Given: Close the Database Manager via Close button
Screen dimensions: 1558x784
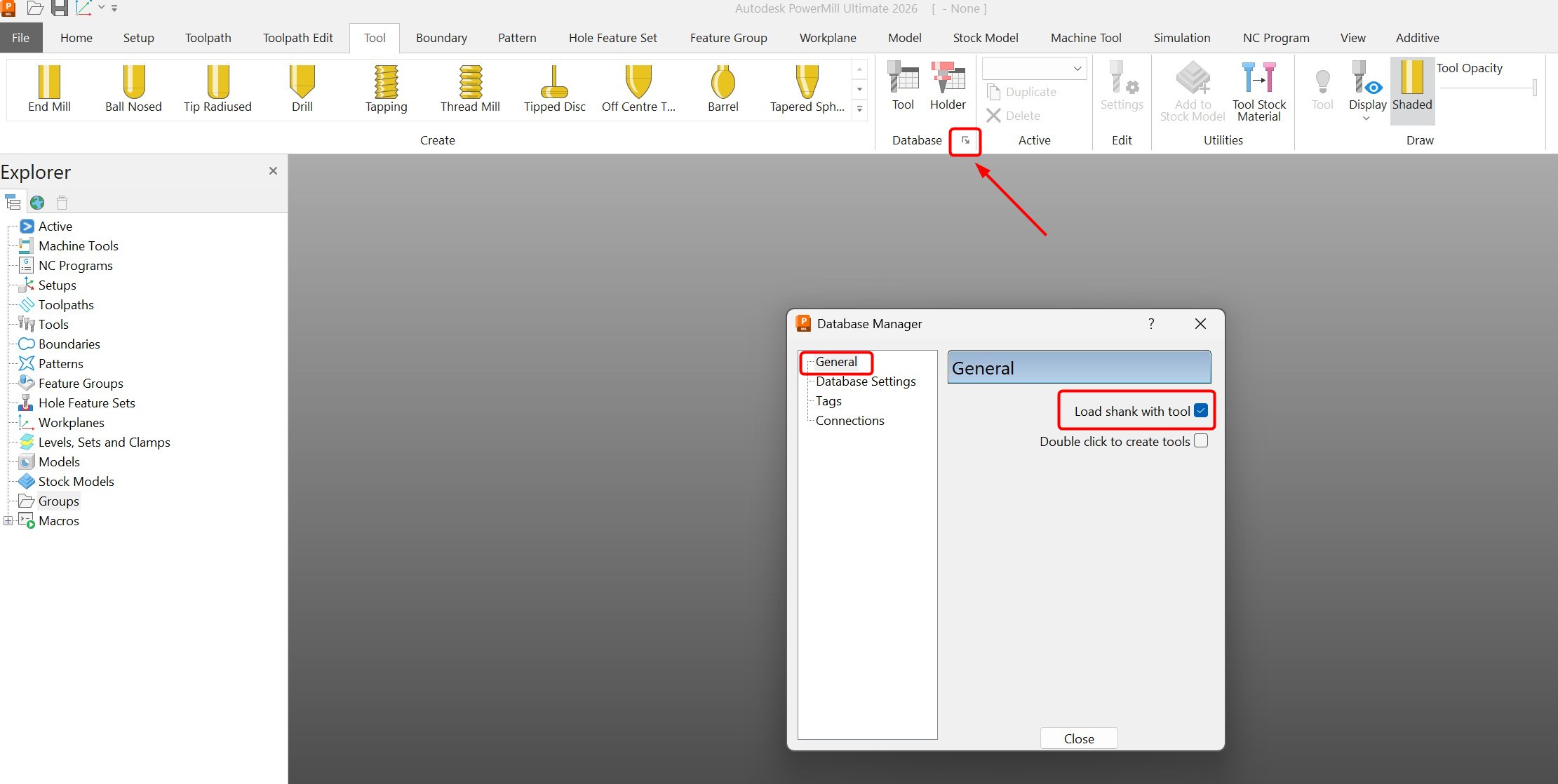Looking at the screenshot, I should point(1079,738).
